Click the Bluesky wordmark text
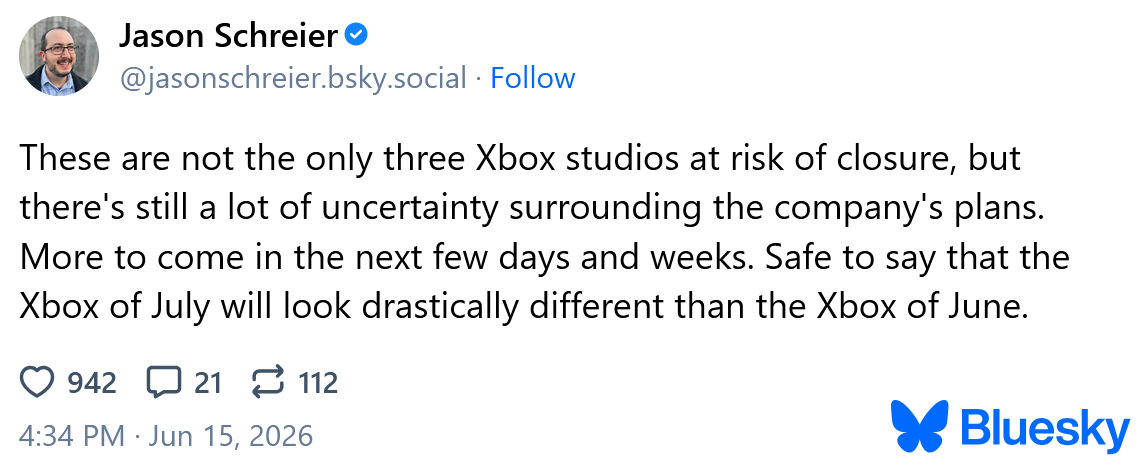Image resolution: width=1145 pixels, height=475 pixels. (x=1045, y=428)
